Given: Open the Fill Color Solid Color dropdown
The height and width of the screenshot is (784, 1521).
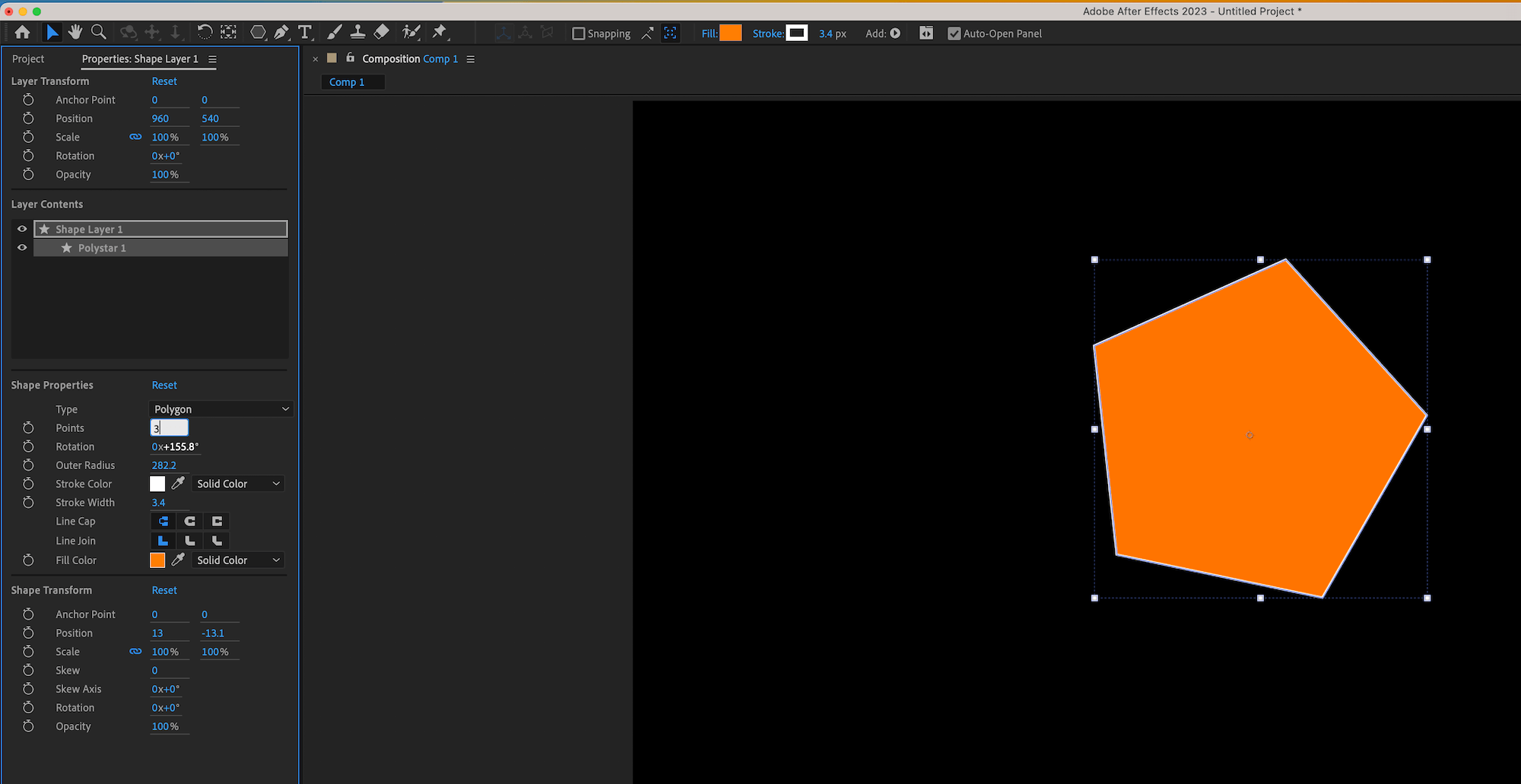Looking at the screenshot, I should point(237,560).
